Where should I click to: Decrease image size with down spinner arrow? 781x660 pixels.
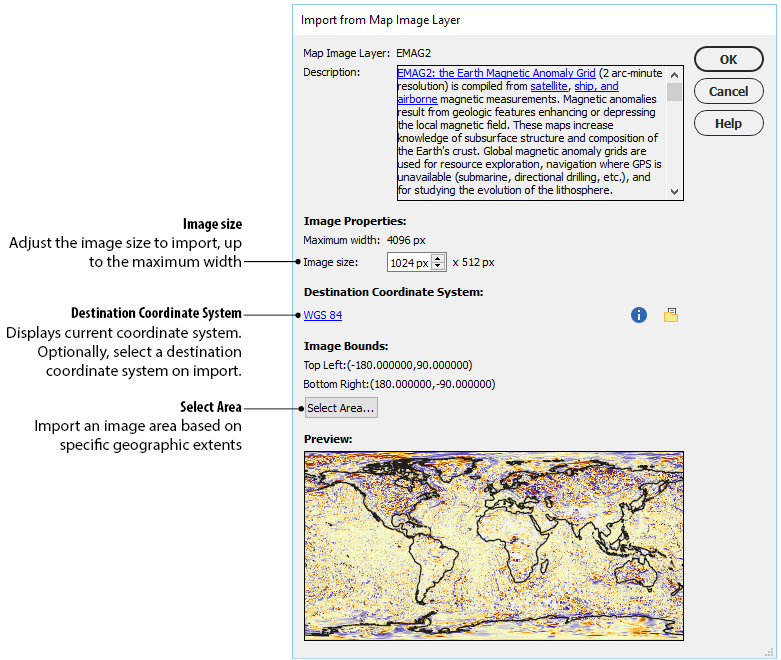click(438, 266)
